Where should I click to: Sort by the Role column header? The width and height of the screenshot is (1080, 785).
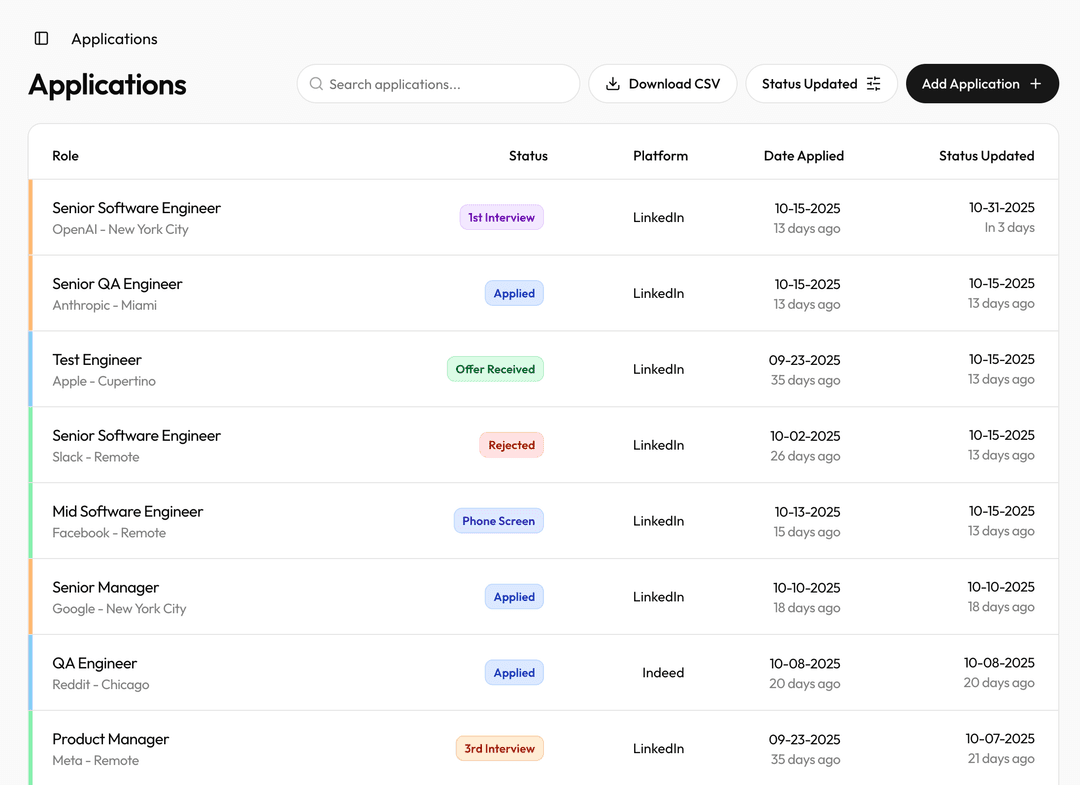[65, 156]
